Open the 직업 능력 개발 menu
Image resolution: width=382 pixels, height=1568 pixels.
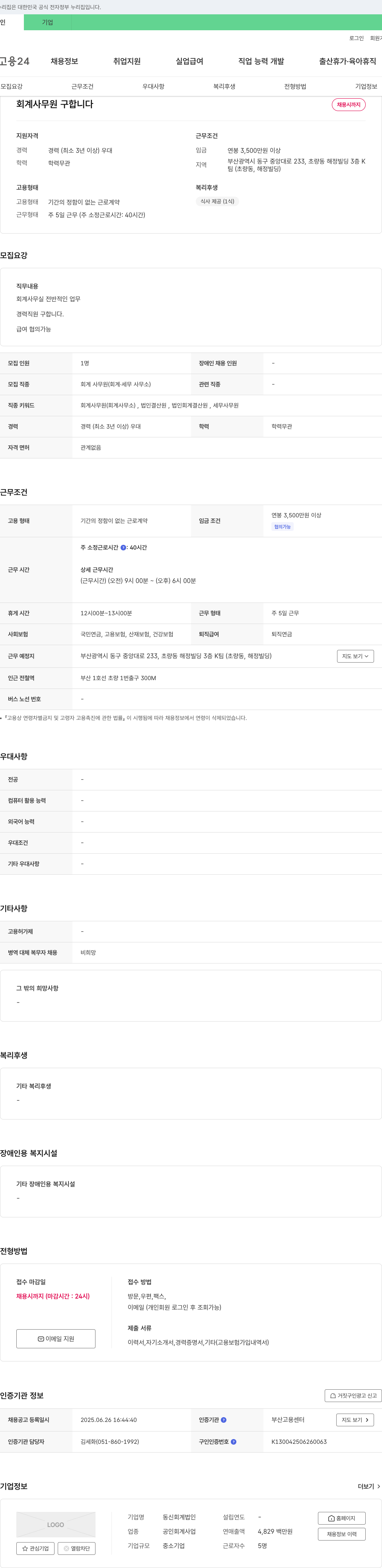point(261,61)
